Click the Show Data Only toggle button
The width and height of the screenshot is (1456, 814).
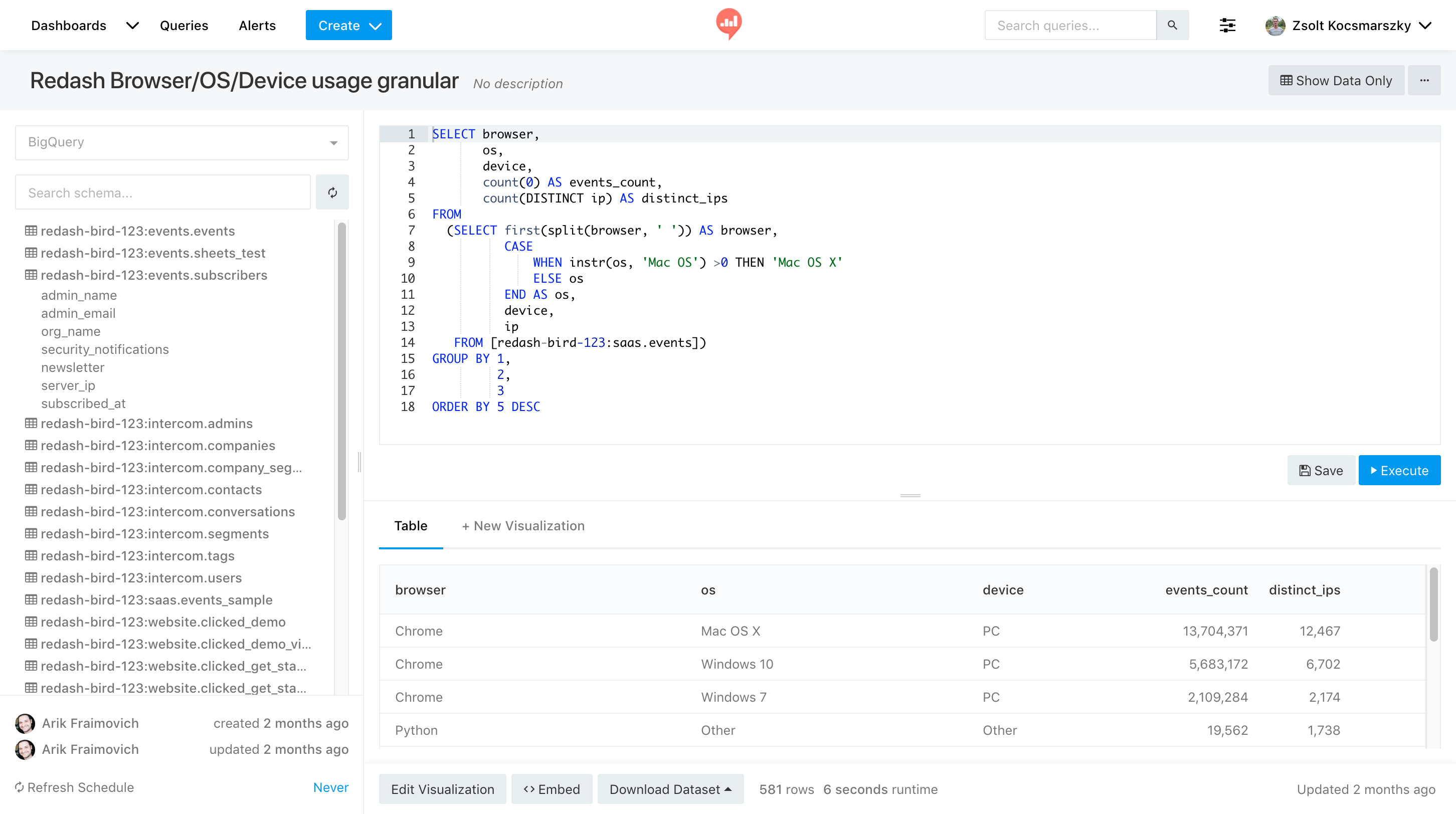[x=1337, y=81]
